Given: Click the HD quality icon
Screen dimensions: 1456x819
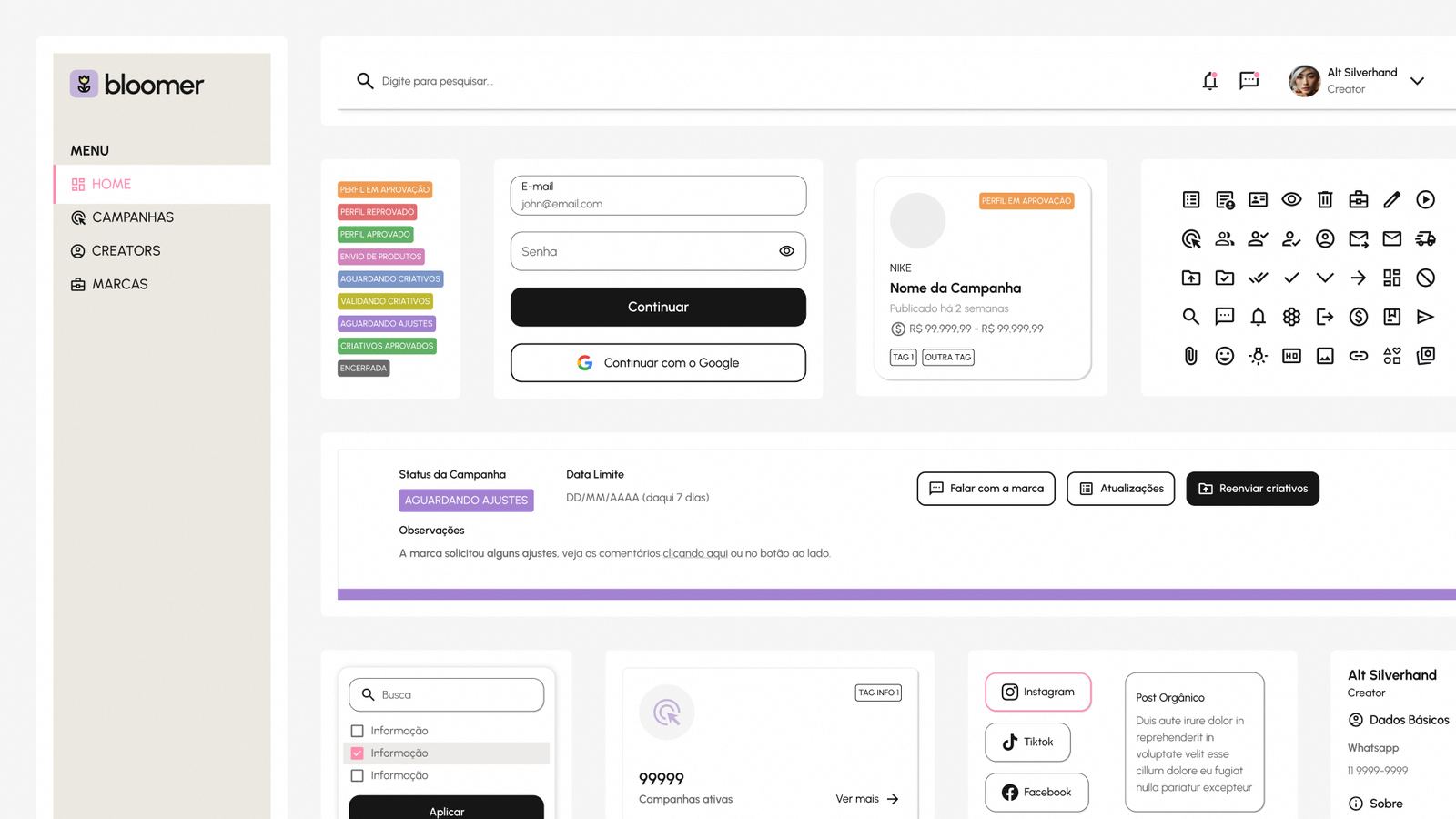Looking at the screenshot, I should click(x=1291, y=356).
